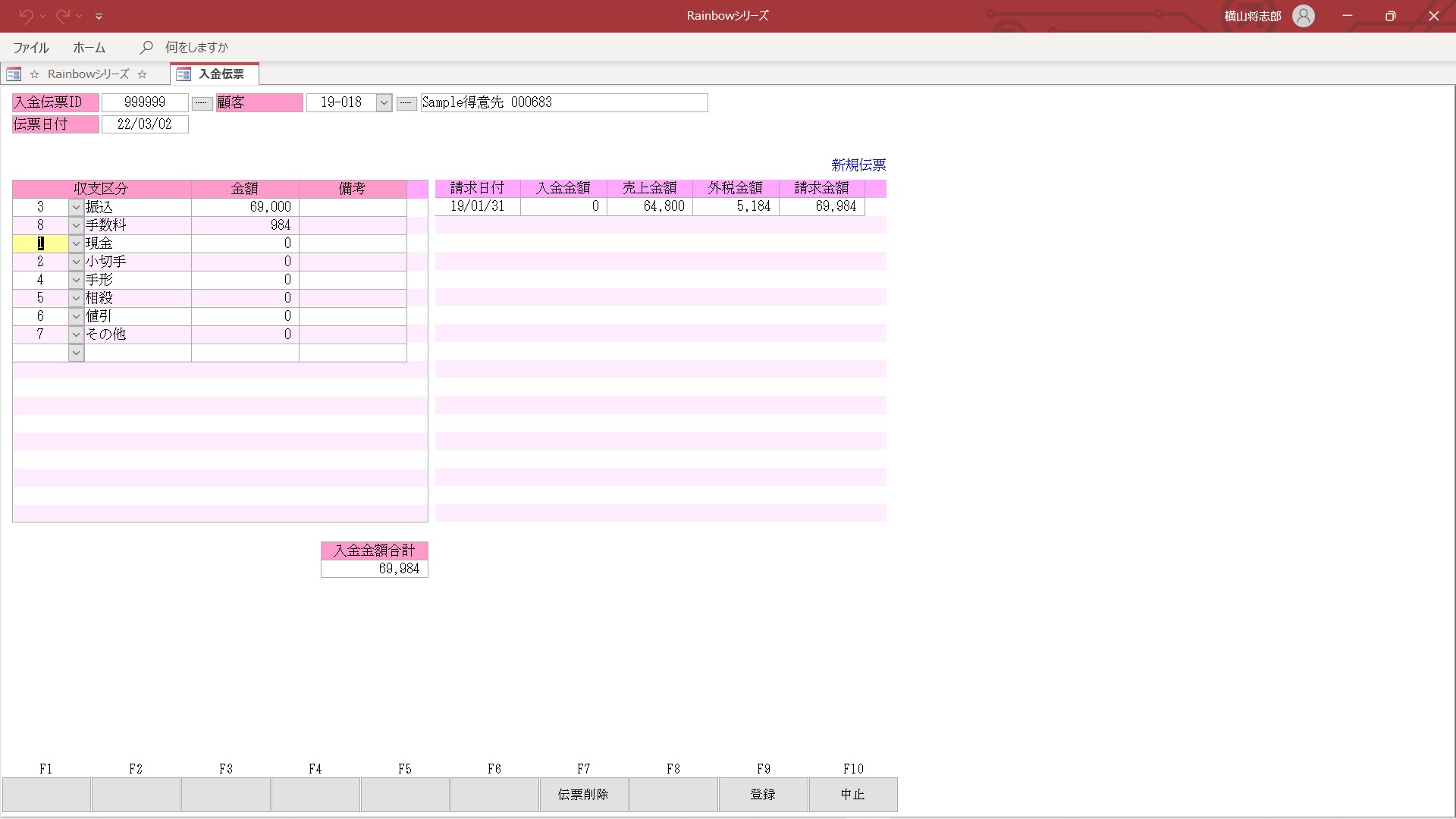The width and height of the screenshot is (1456, 819).
Task: Click ellipsis button next to 入金伝票ID
Action: 202,102
